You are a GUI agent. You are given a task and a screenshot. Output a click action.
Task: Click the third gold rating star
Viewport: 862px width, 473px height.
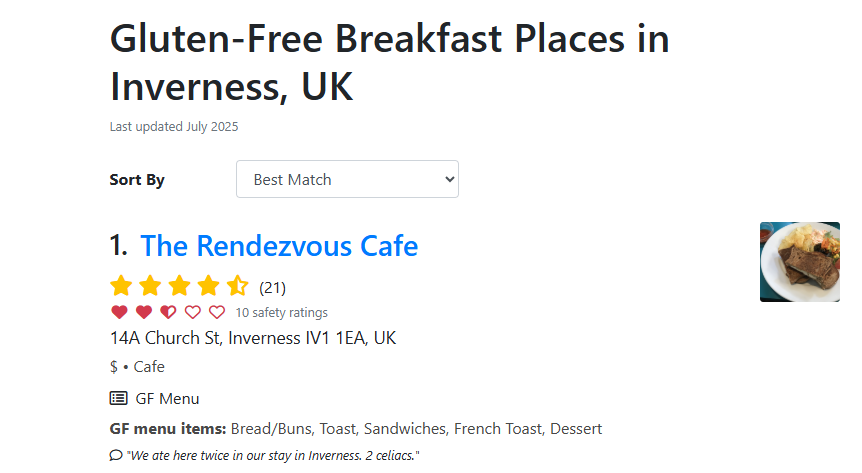click(179, 286)
